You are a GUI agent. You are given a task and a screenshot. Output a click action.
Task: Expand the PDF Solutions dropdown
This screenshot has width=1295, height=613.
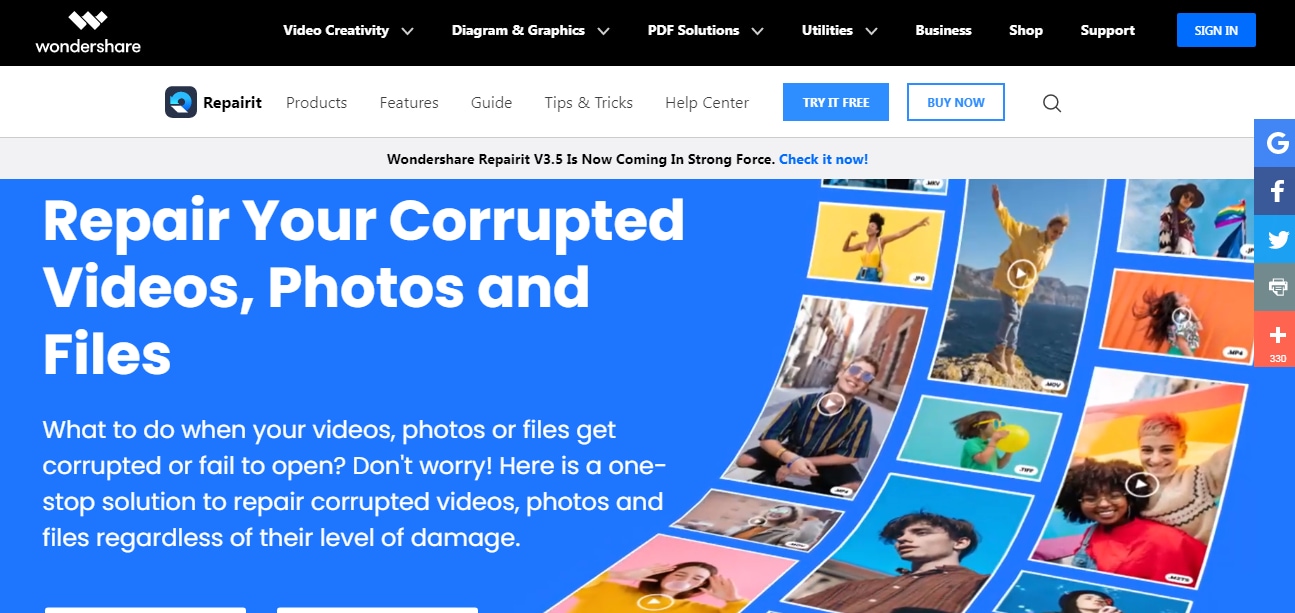[705, 31]
